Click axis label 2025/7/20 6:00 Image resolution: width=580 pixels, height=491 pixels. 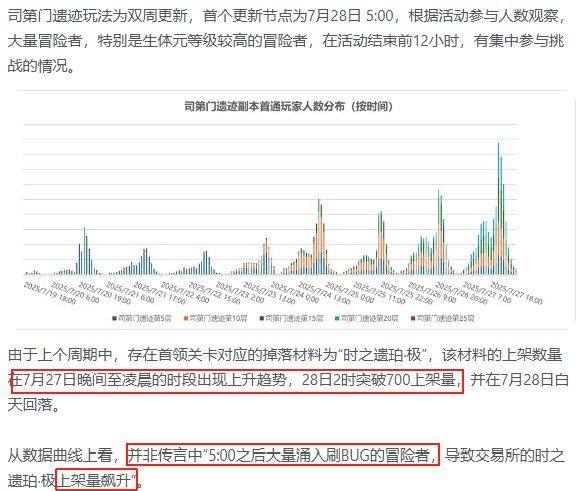pos(75,292)
